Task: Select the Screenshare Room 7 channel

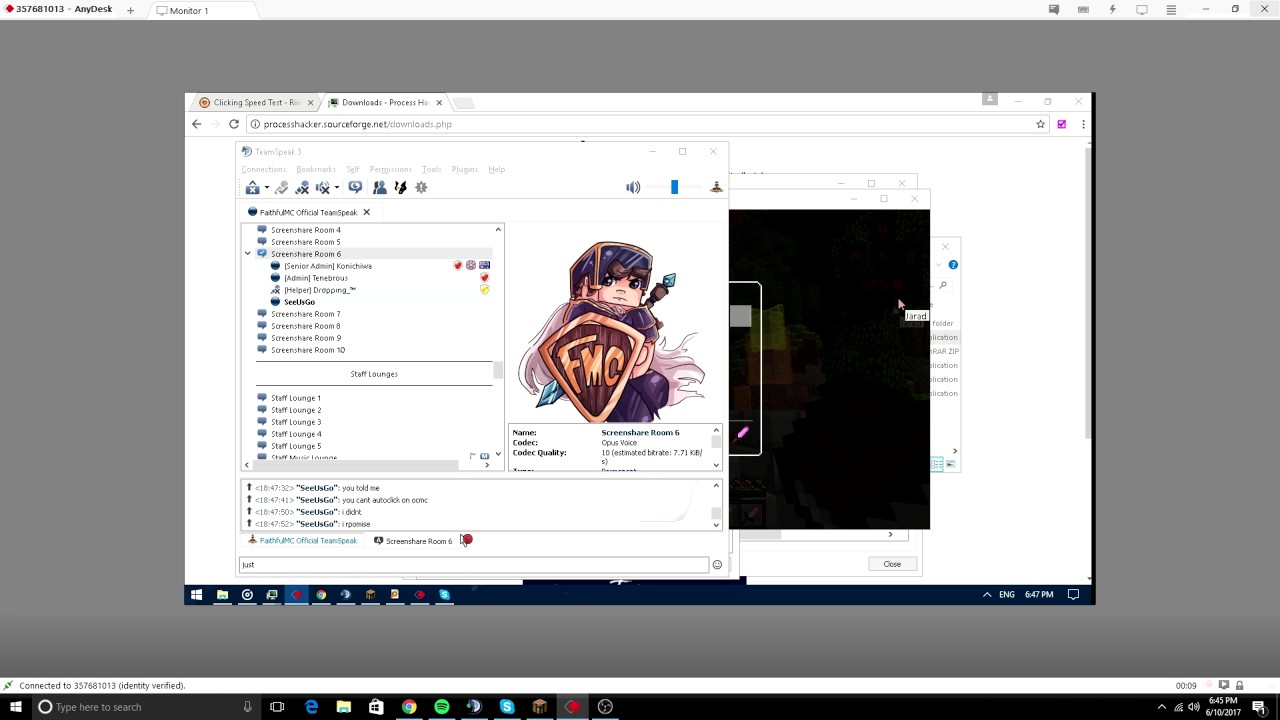Action: click(305, 314)
